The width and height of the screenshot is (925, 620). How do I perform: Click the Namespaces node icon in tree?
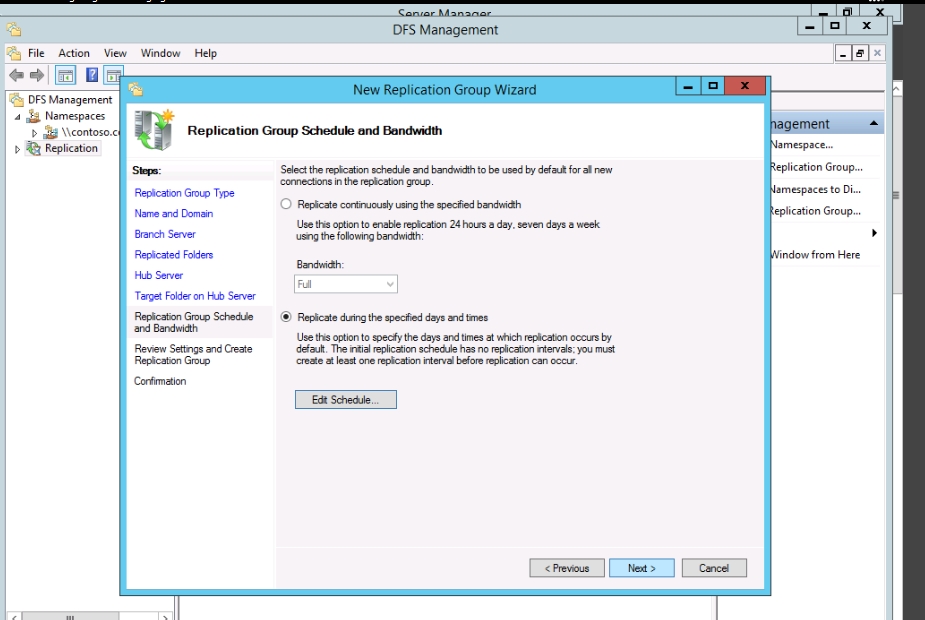[x=34, y=116]
